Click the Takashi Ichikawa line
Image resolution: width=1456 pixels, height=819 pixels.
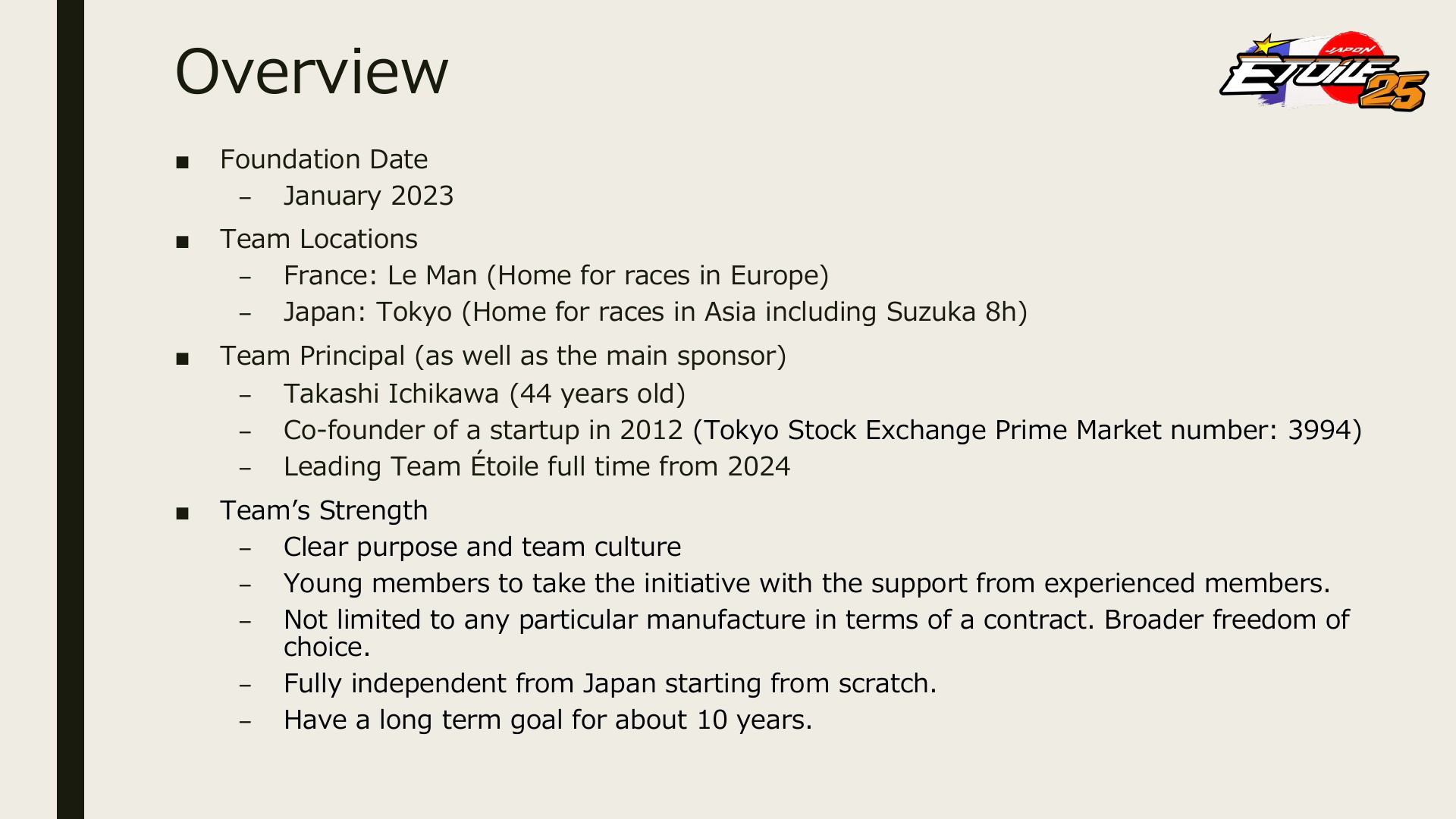coord(485,394)
